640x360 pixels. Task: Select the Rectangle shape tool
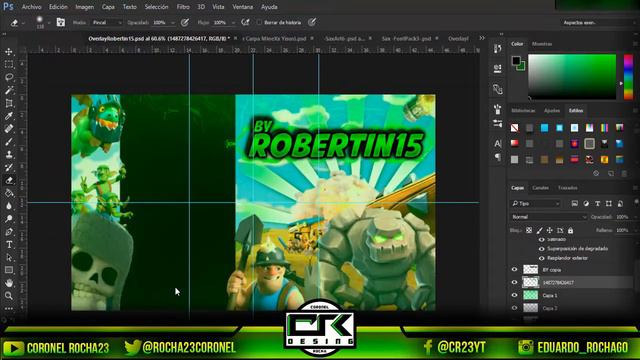(x=9, y=270)
